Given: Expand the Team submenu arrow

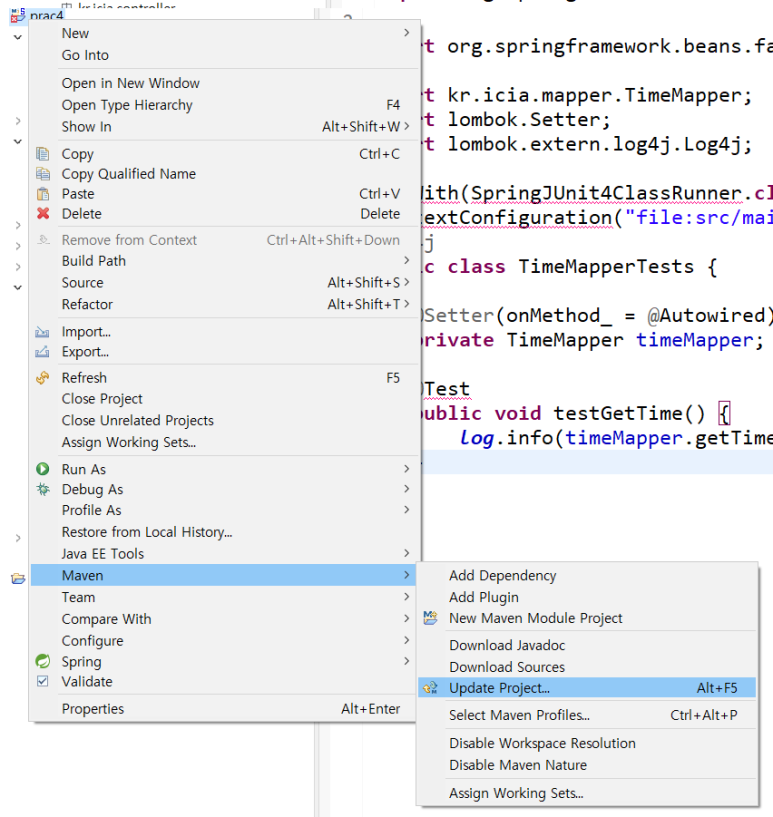Looking at the screenshot, I should (x=407, y=597).
